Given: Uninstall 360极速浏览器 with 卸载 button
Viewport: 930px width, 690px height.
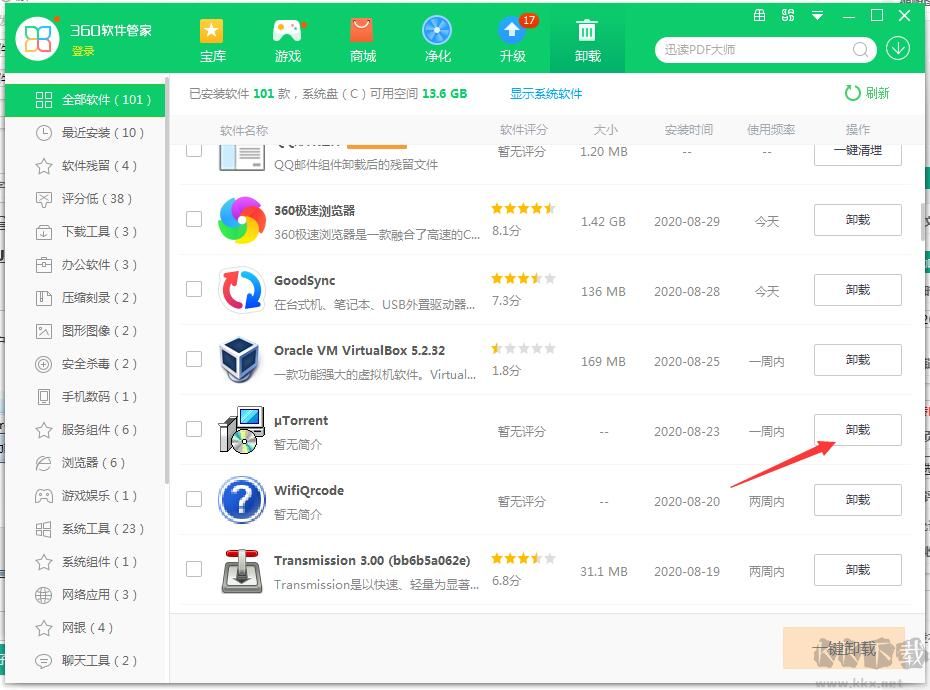Looking at the screenshot, I should 858,220.
